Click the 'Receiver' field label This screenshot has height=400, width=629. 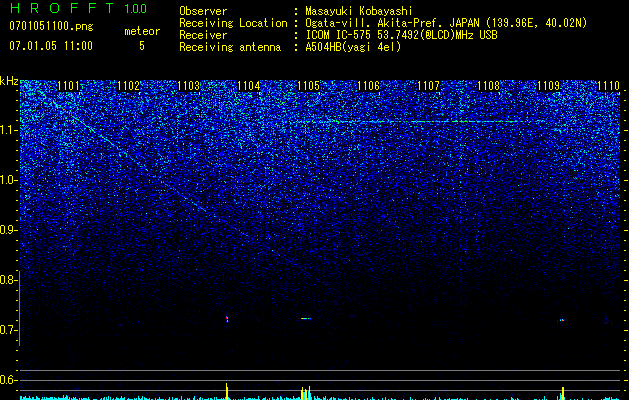pyautogui.click(x=203, y=35)
